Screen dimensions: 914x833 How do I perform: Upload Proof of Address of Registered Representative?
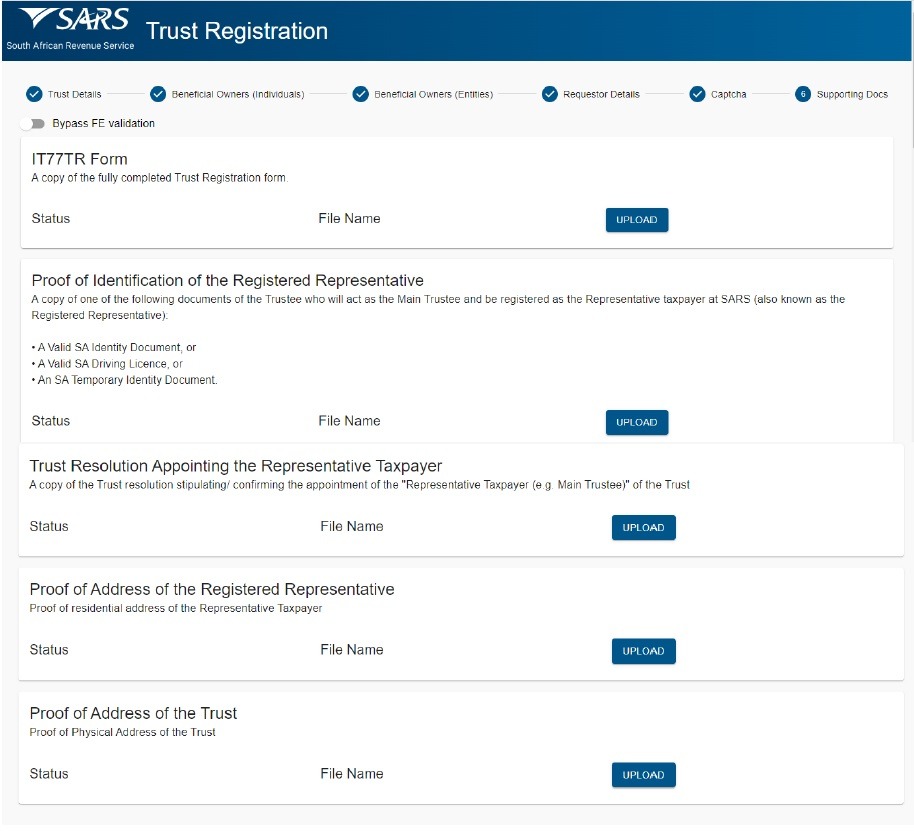tap(643, 651)
